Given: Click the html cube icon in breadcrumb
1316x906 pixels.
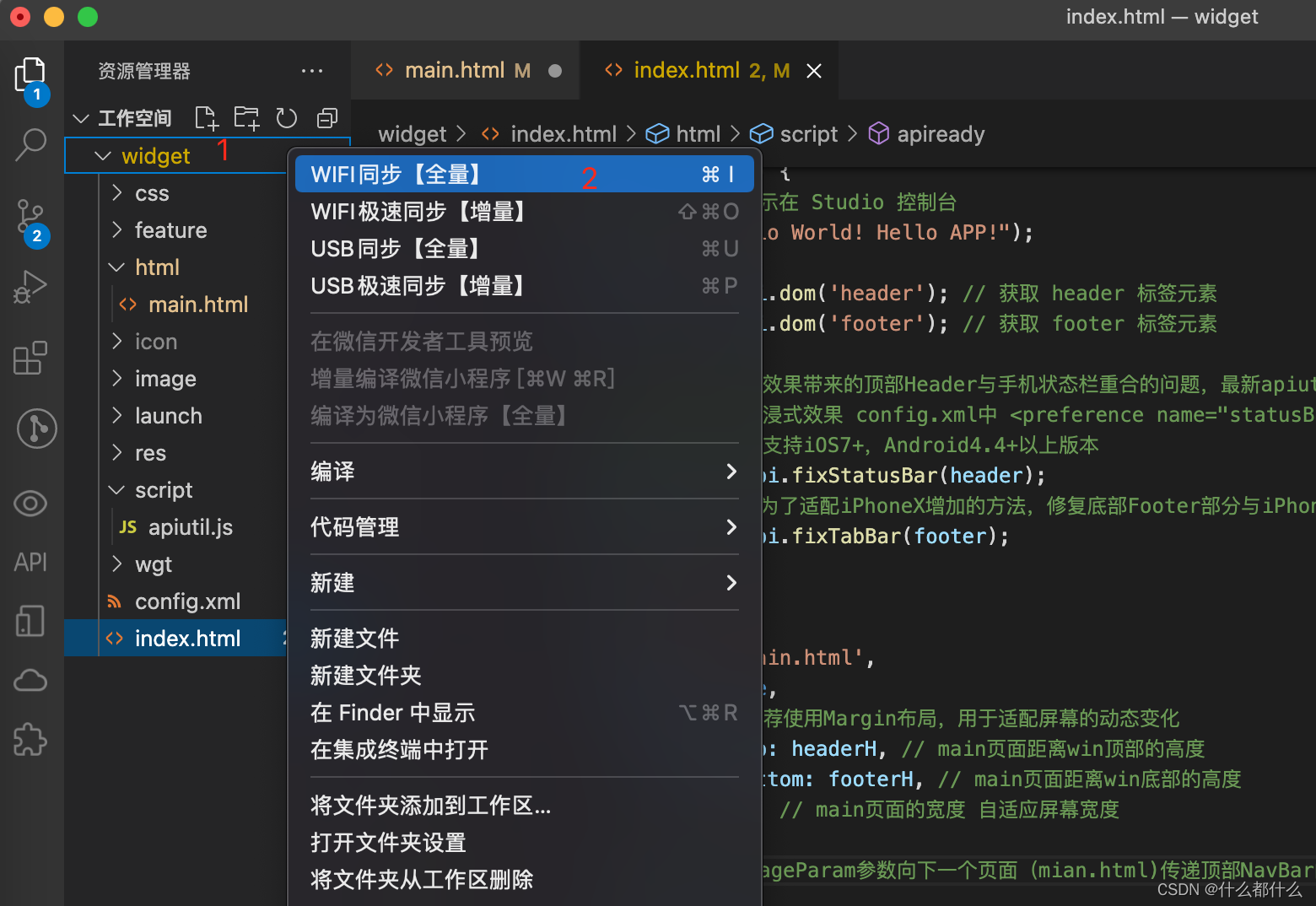Looking at the screenshot, I should [x=657, y=134].
